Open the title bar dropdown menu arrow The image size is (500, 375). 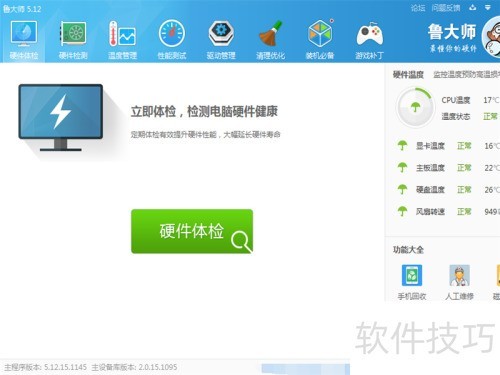click(x=488, y=7)
